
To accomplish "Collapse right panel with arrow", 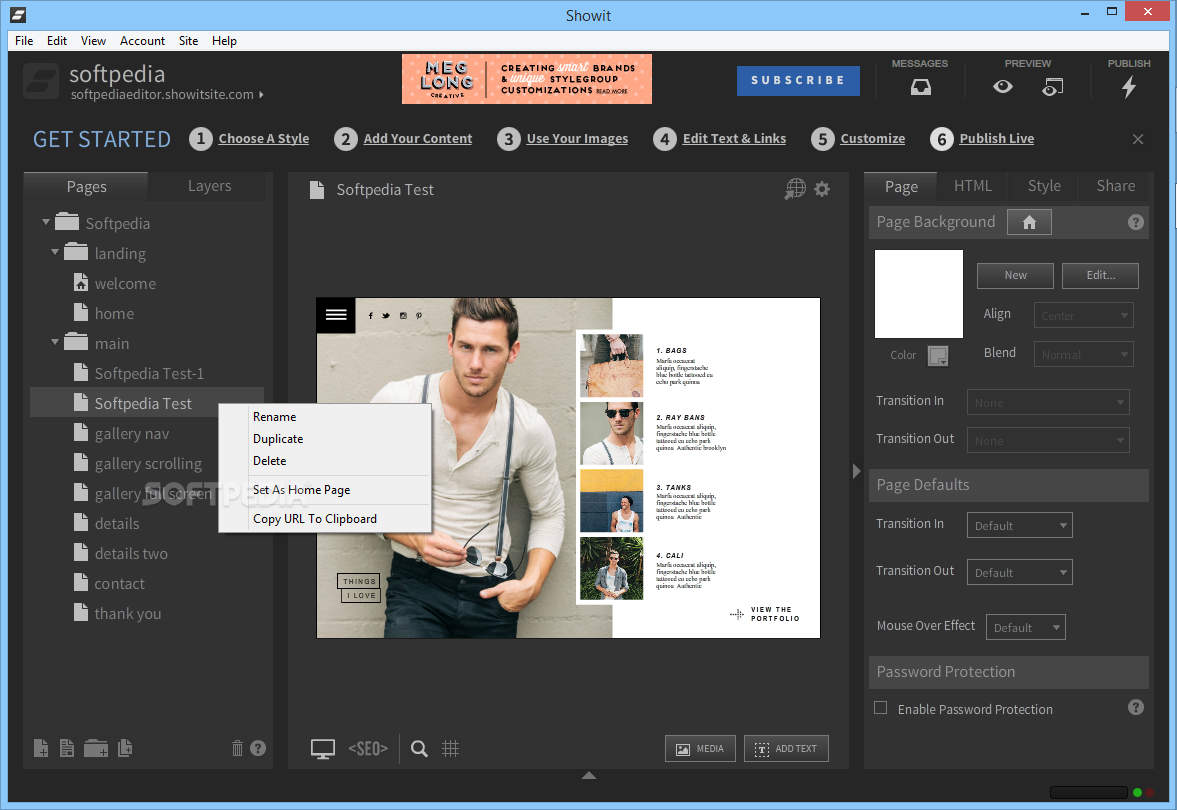I will [x=856, y=471].
